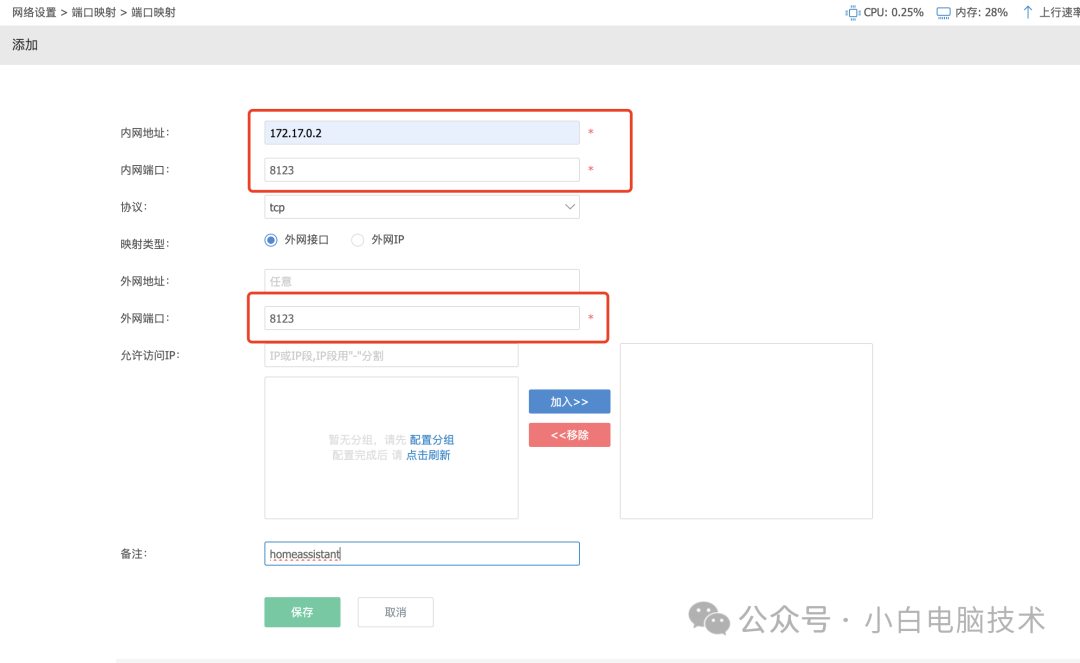1080x663 pixels.
Task: Click the upload speed arrow icon
Action: pos(1027,12)
